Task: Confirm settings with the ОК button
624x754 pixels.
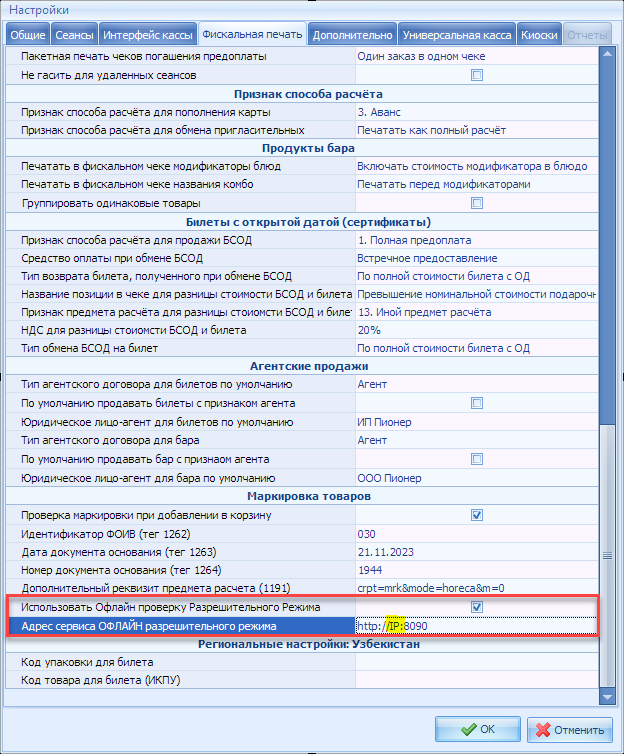Action: (478, 729)
